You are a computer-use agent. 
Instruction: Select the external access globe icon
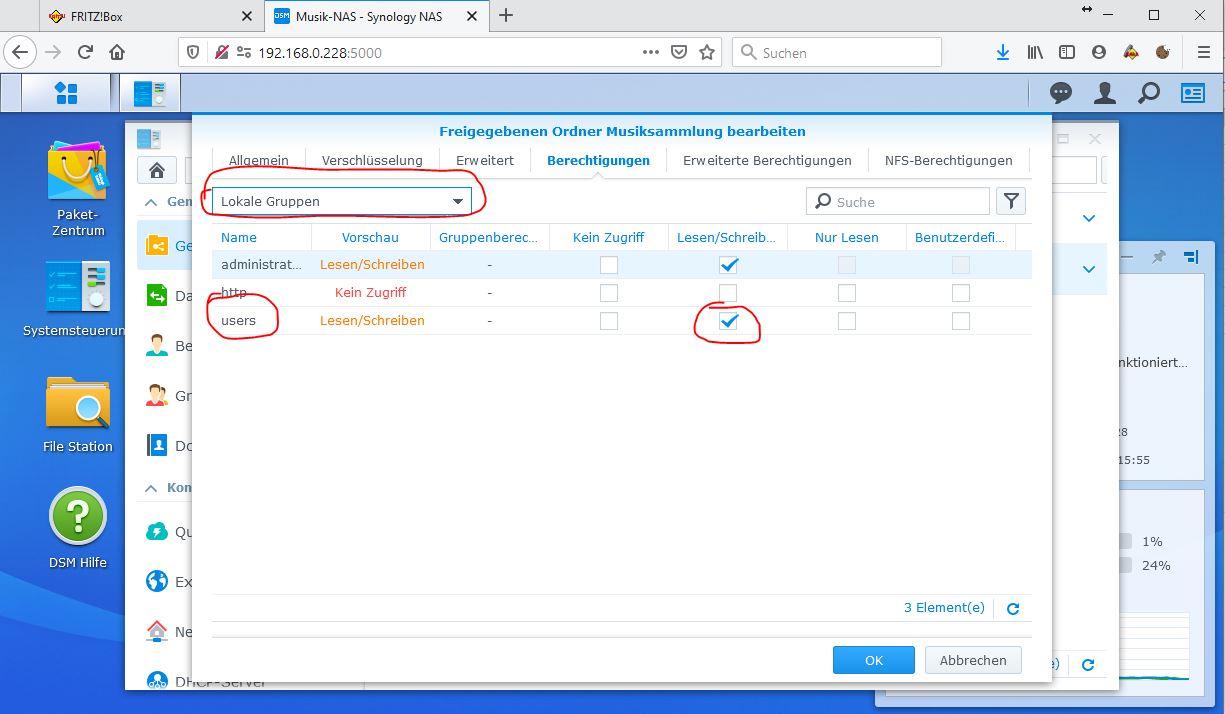point(157,581)
